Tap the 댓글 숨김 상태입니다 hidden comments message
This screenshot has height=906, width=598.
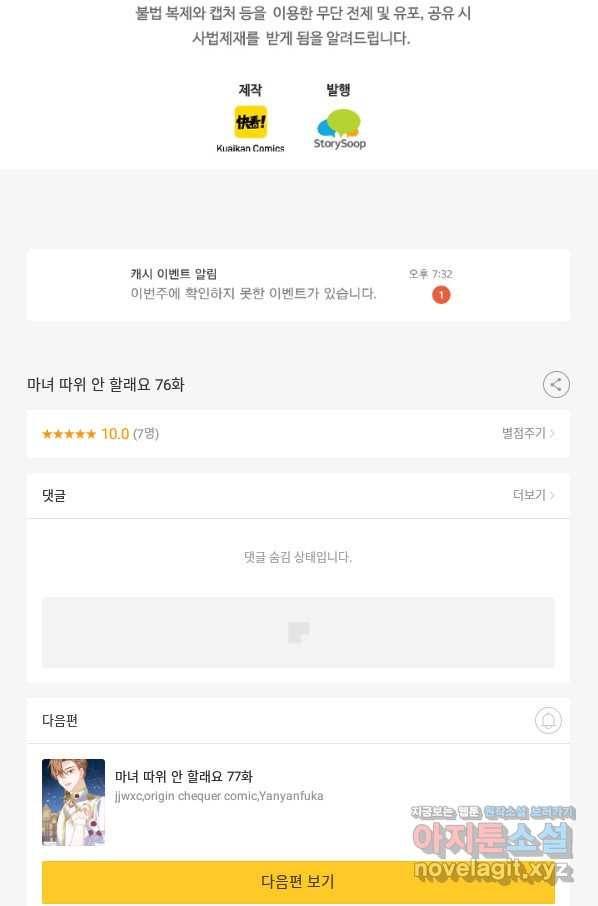pyautogui.click(x=298, y=557)
